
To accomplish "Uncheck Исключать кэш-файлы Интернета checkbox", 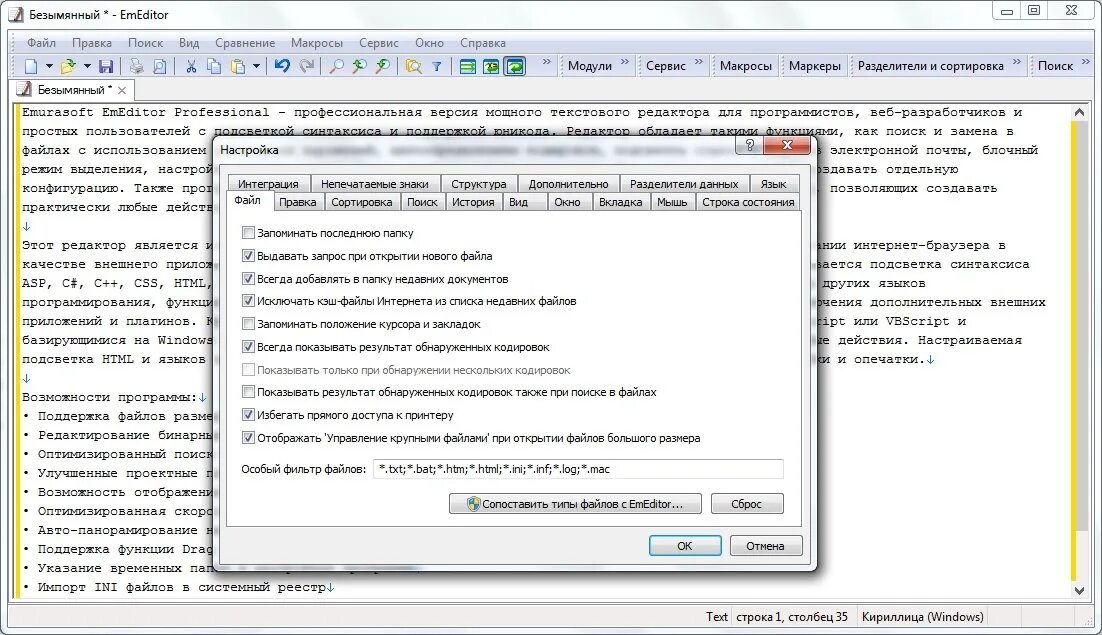I will point(248,301).
